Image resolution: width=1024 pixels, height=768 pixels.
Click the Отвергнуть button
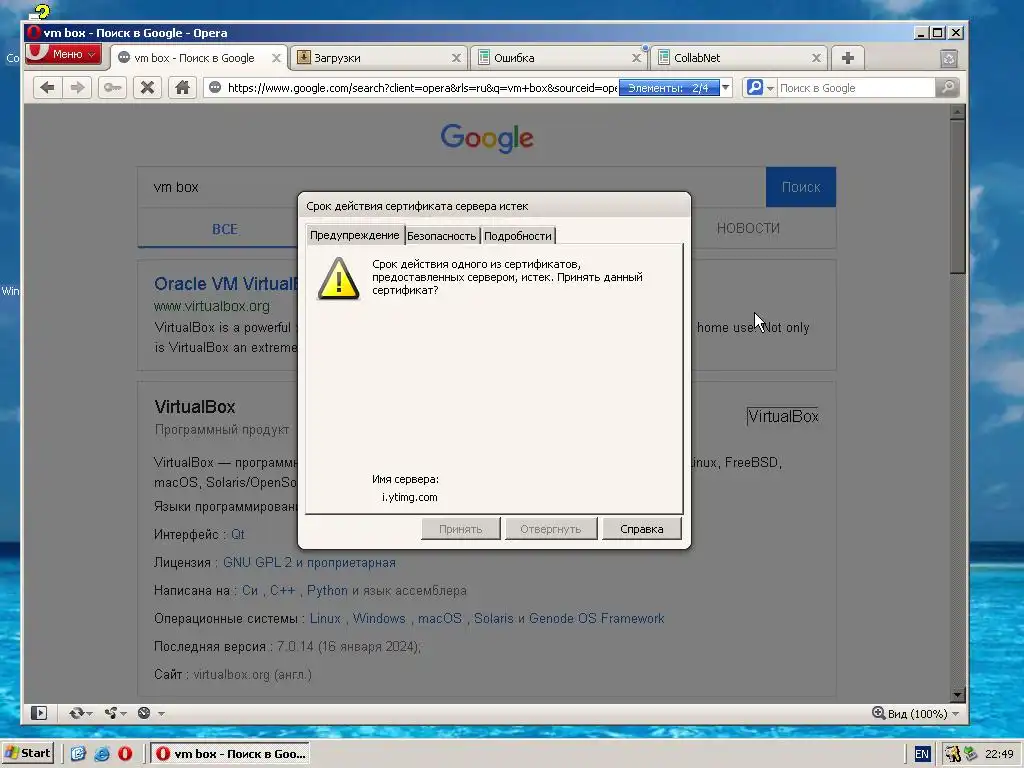pyautogui.click(x=551, y=529)
